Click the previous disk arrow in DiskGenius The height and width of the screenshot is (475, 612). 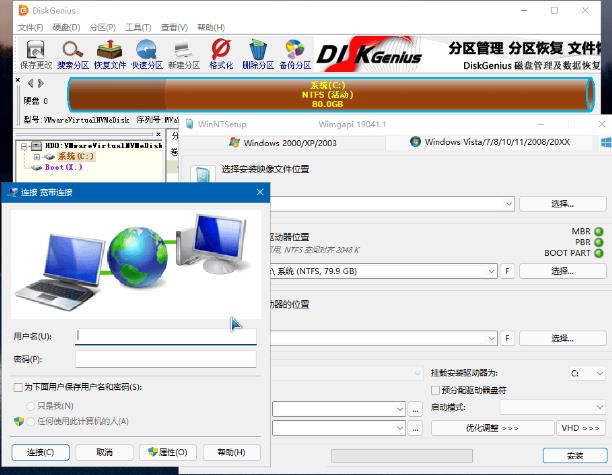[x=30, y=83]
